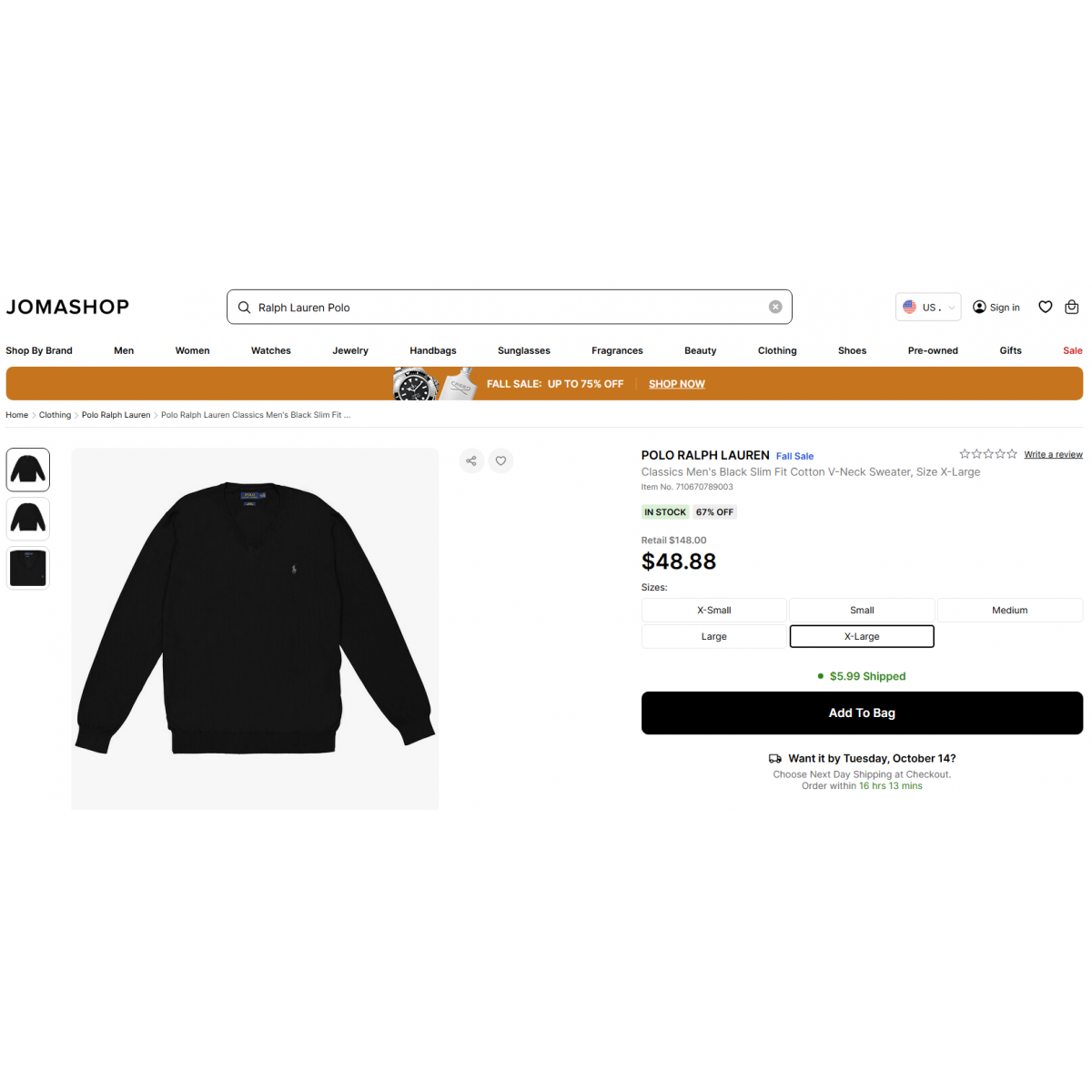Rate product using the star icons
This screenshot has height=1092, width=1092.
point(988,453)
